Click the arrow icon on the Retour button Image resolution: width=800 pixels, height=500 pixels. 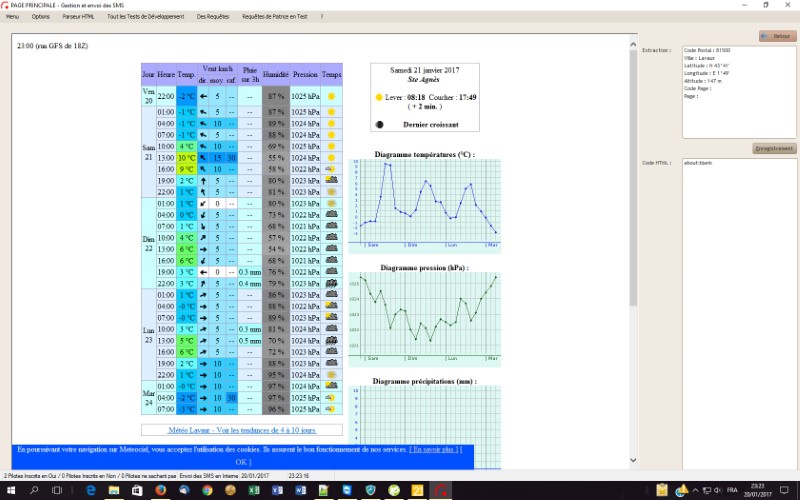[x=764, y=36]
